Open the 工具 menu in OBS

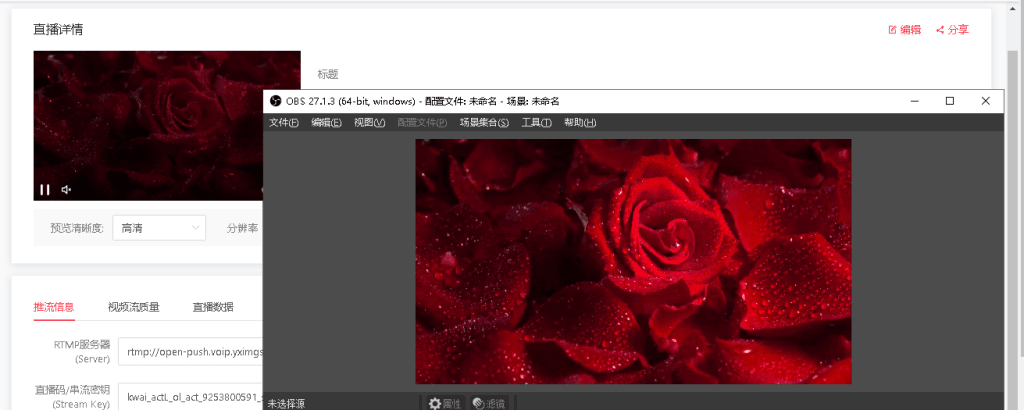(x=536, y=122)
